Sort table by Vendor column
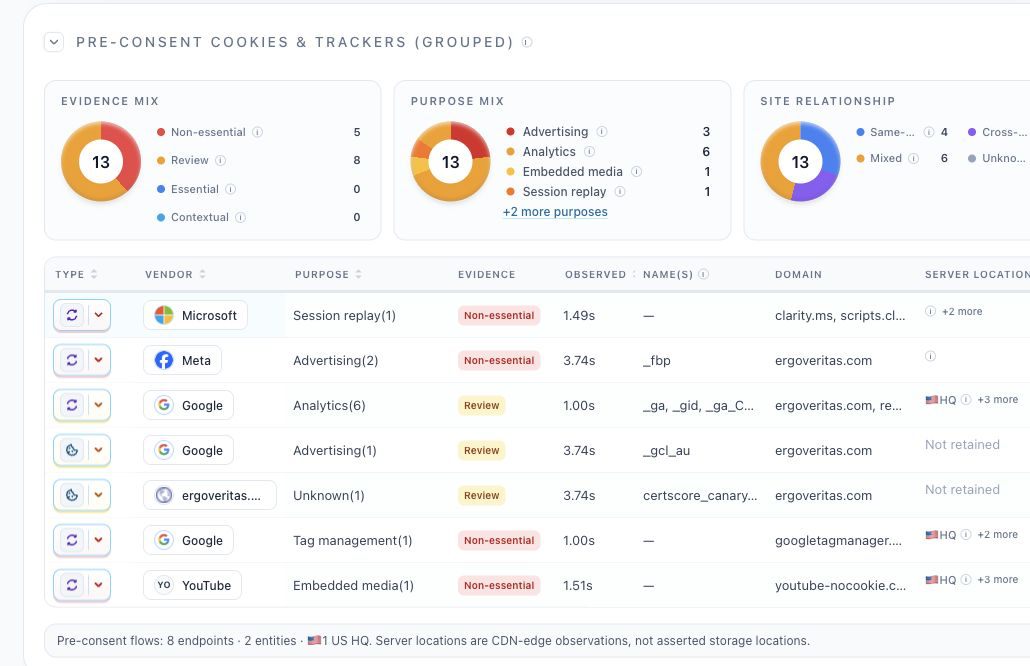 (x=202, y=274)
